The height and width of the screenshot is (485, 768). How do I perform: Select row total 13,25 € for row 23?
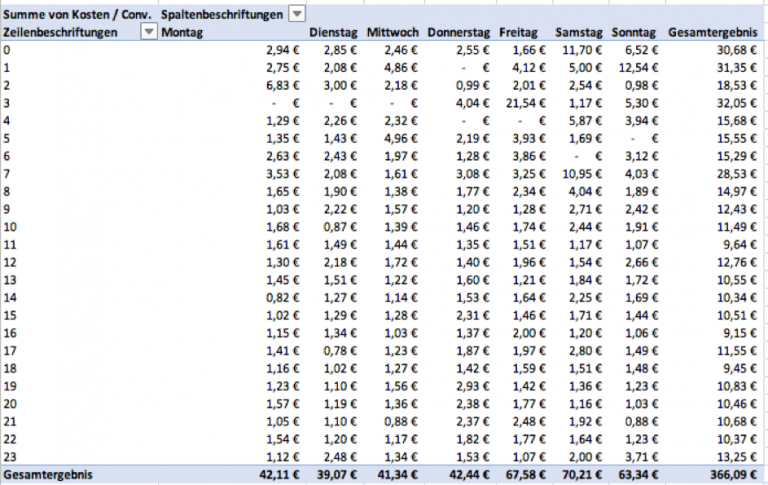737,457
